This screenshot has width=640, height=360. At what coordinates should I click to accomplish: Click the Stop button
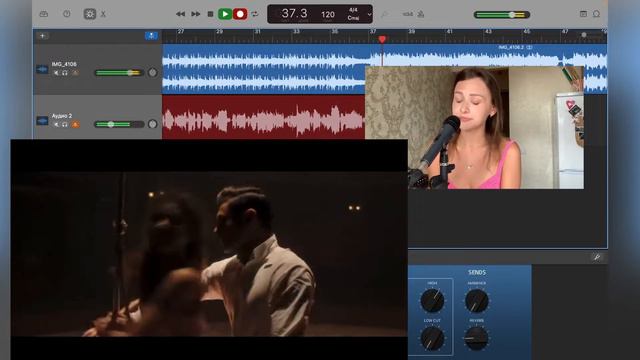(211, 14)
